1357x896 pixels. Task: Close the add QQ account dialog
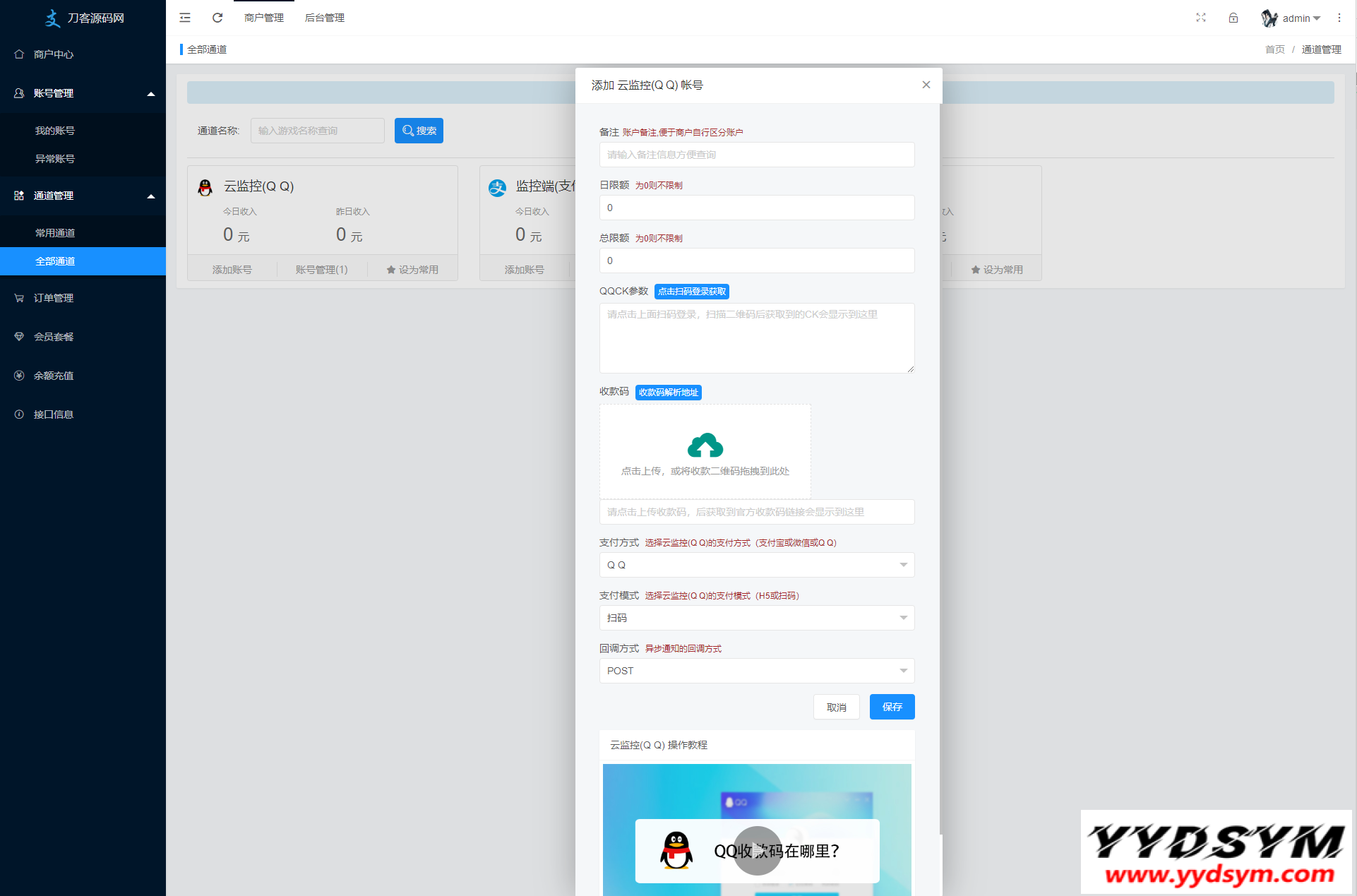[926, 85]
